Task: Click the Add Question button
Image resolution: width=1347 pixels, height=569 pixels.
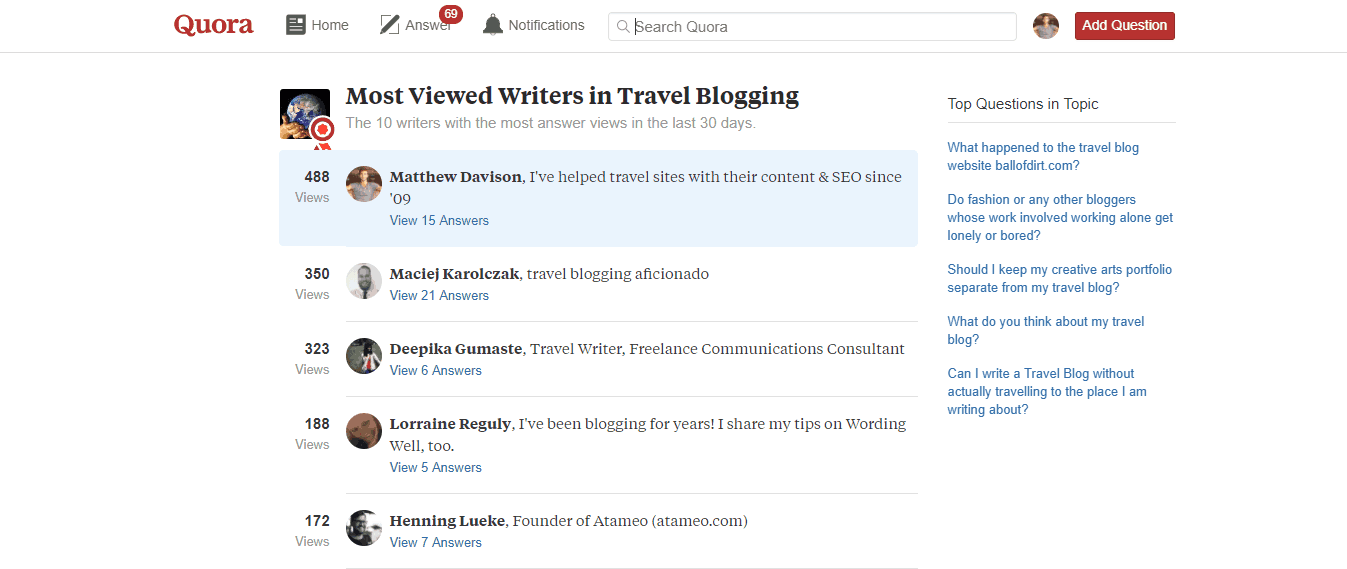Action: point(1125,26)
